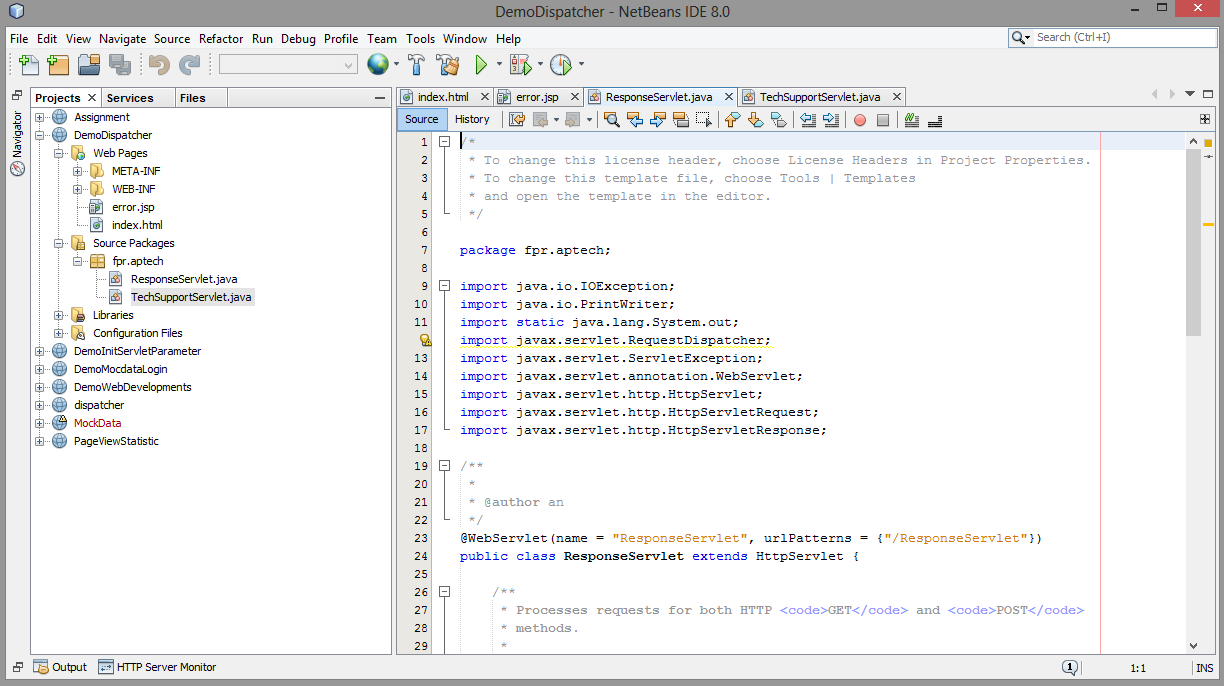Viewport: 1224px width, 686px height.
Task: Open Run Project dropdown arrow
Action: coord(501,65)
